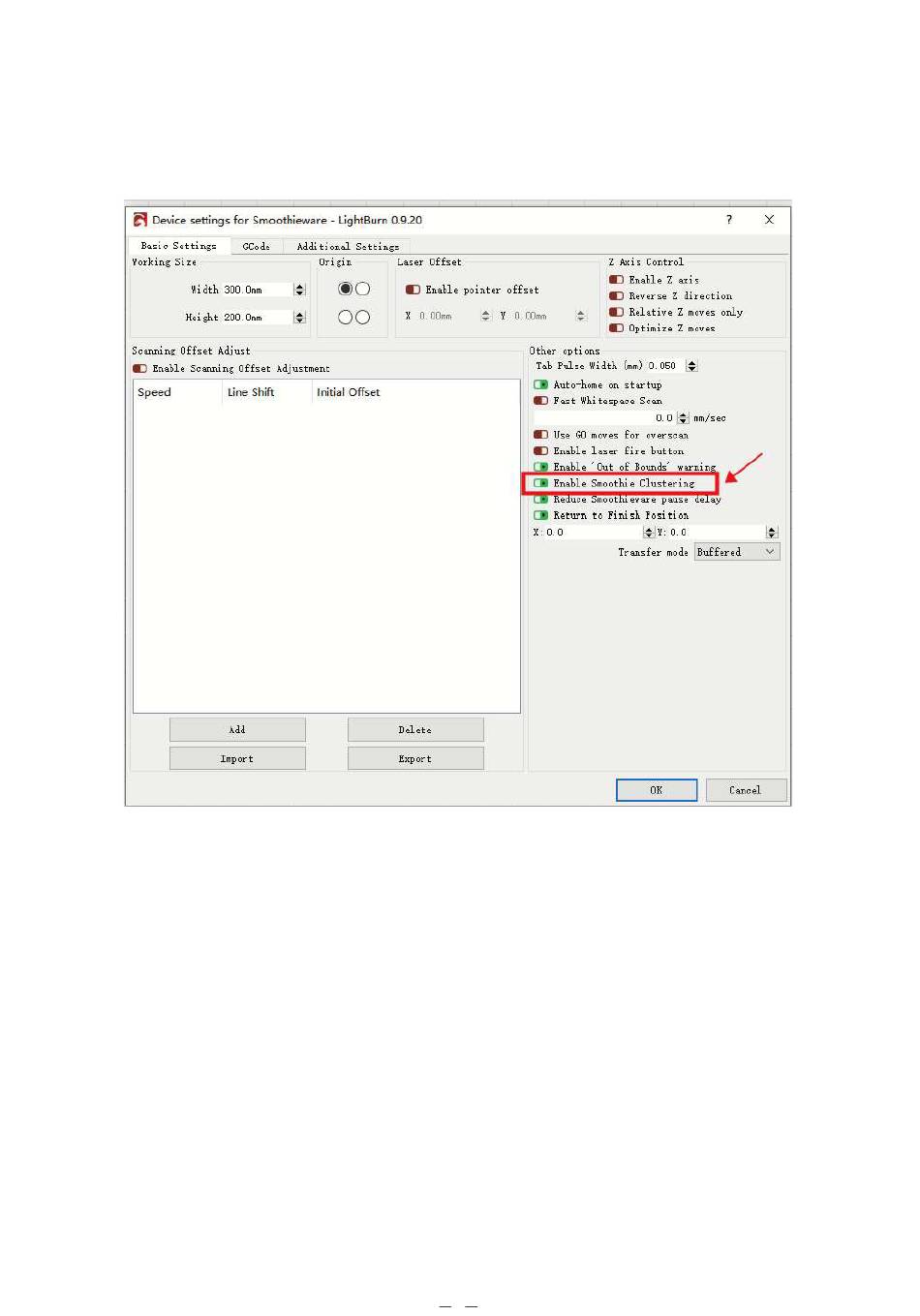
Task: Click the Add button
Action: point(237,730)
